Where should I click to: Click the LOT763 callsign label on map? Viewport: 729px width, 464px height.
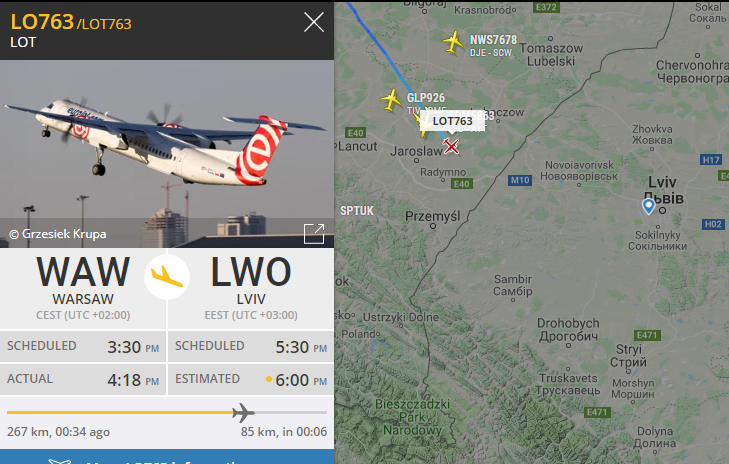(x=452, y=121)
